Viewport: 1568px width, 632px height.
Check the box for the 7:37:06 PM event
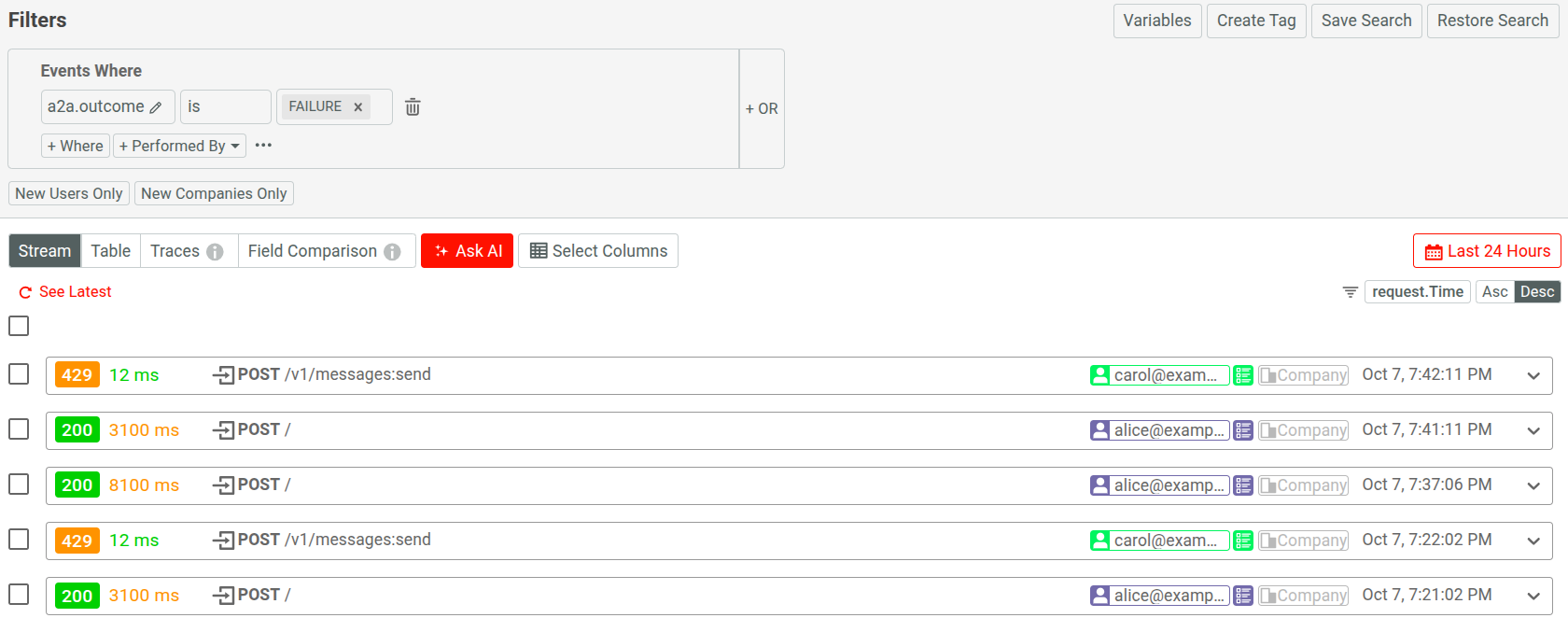(19, 484)
